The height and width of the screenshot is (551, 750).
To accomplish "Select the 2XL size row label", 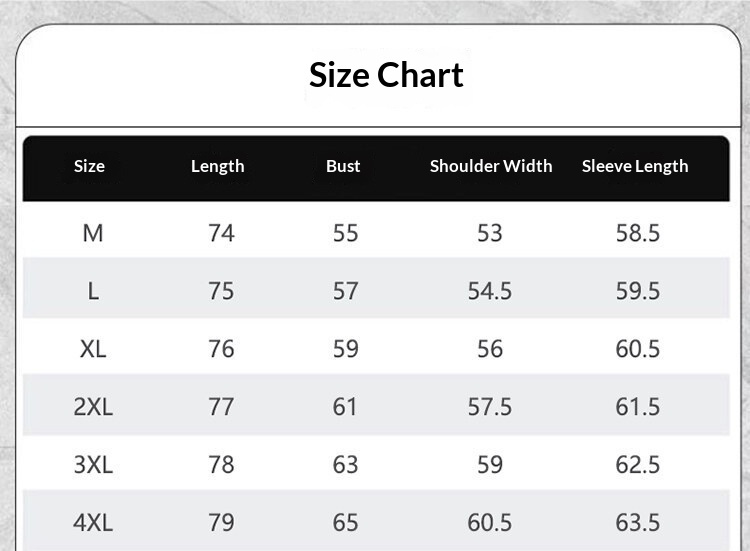I will 93,407.
